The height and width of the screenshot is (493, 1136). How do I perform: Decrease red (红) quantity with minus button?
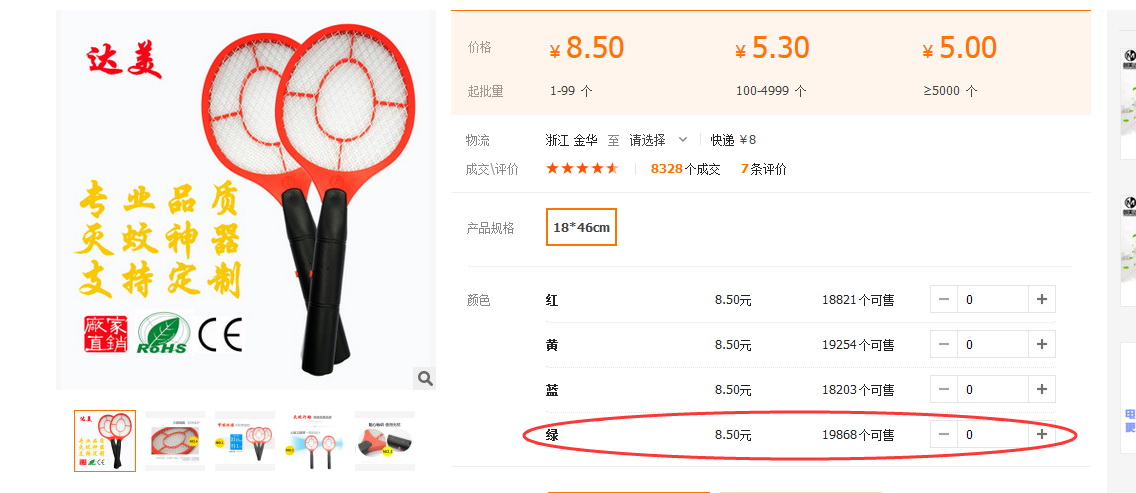pyautogui.click(x=943, y=299)
